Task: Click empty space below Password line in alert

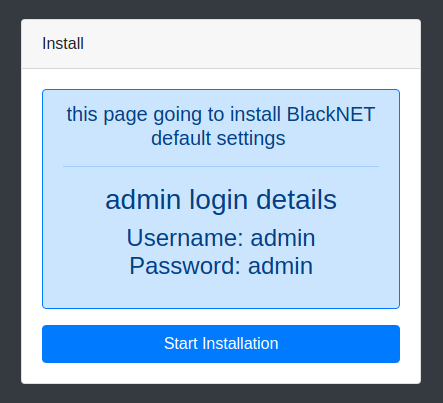Action: coord(221,293)
